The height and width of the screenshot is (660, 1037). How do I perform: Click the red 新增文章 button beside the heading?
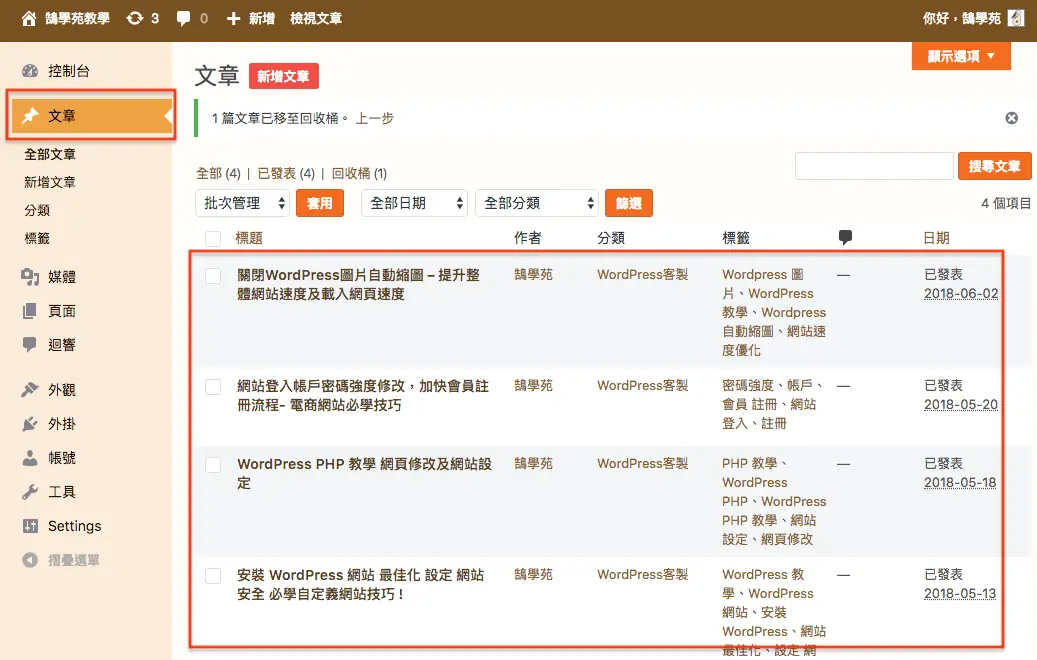coord(284,76)
